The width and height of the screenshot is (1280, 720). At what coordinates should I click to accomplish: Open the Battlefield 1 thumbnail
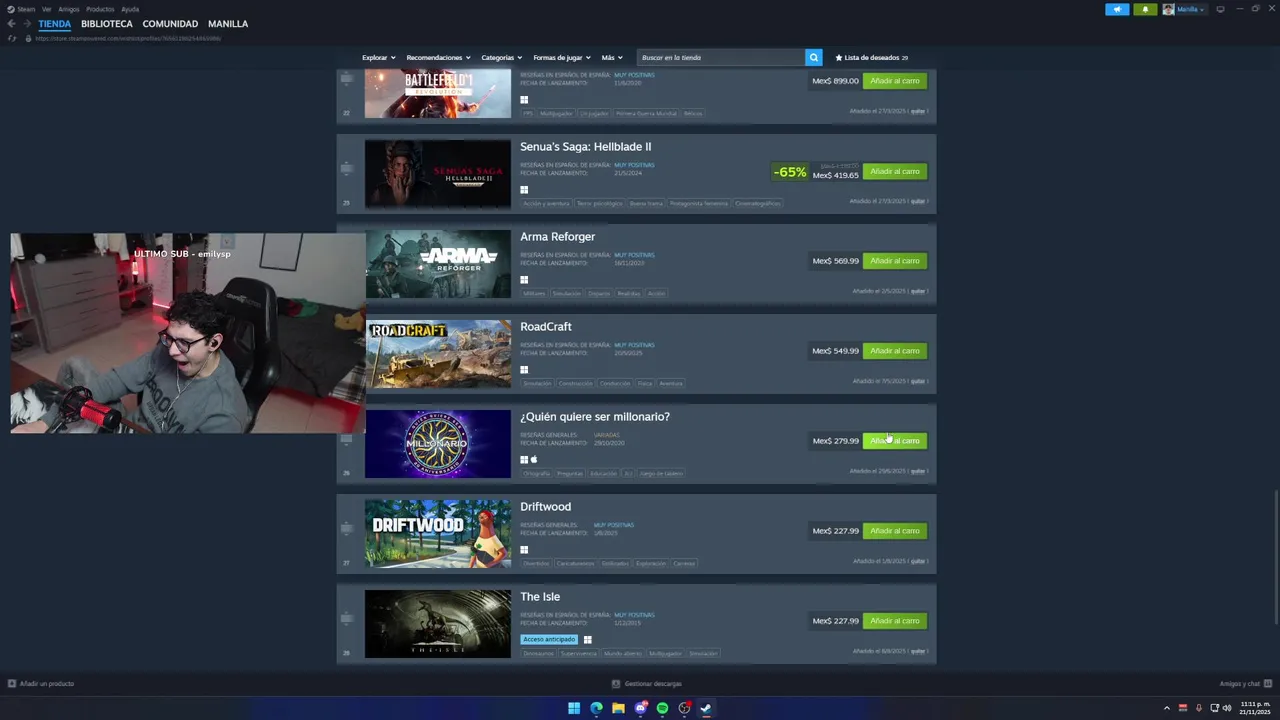click(438, 93)
